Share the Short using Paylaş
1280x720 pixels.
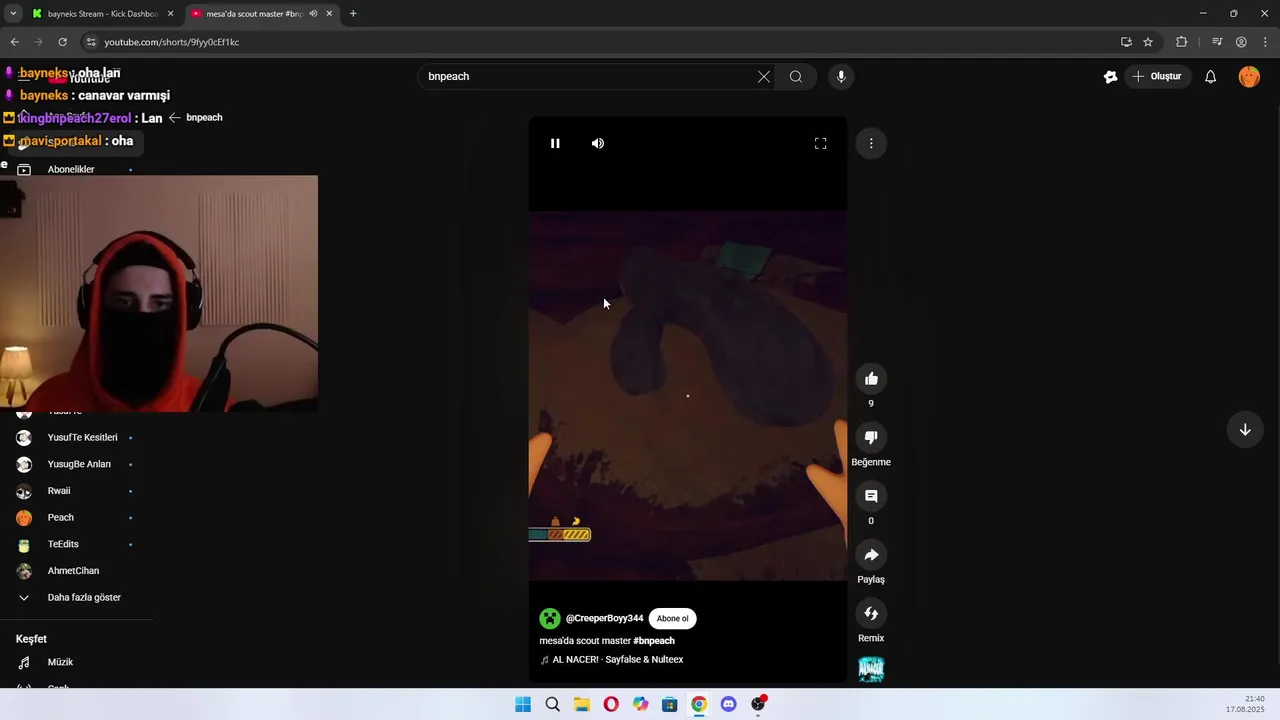point(871,555)
